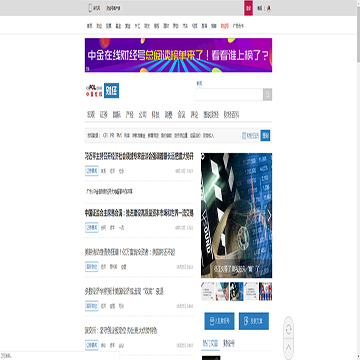360x360 pixels.
Task: Open the 财经百科 channel tab
Action: (231, 115)
